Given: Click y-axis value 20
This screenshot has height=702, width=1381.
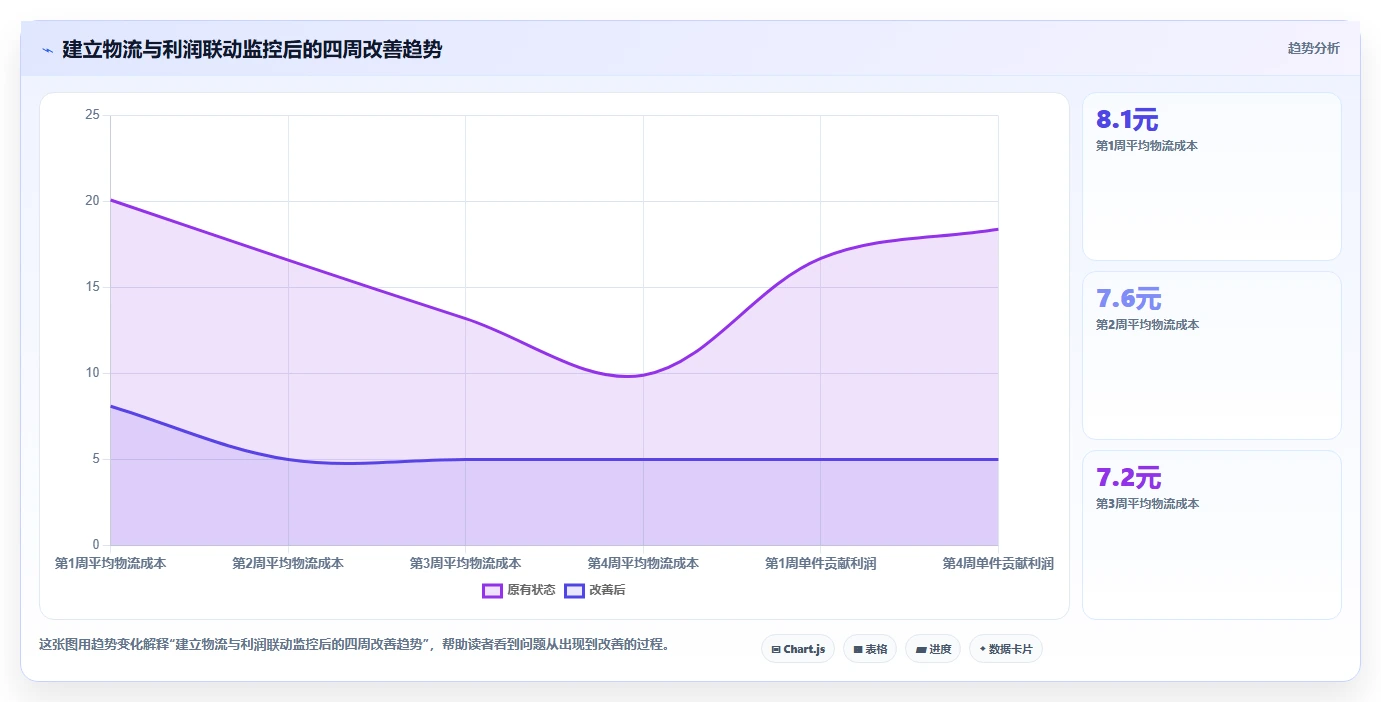Looking at the screenshot, I should 92,201.
